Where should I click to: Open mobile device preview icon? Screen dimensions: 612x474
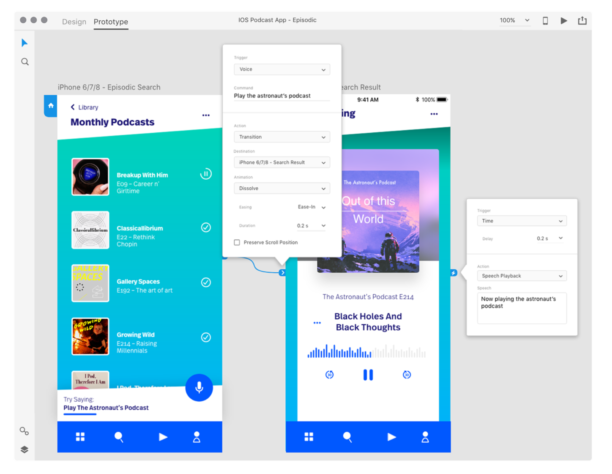click(x=545, y=21)
